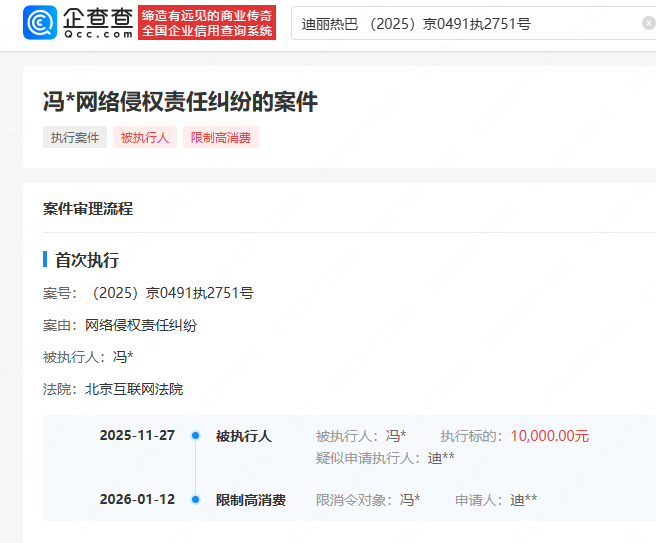
Task: Click the bold 限制高消费 timeline event label
Action: point(250,500)
